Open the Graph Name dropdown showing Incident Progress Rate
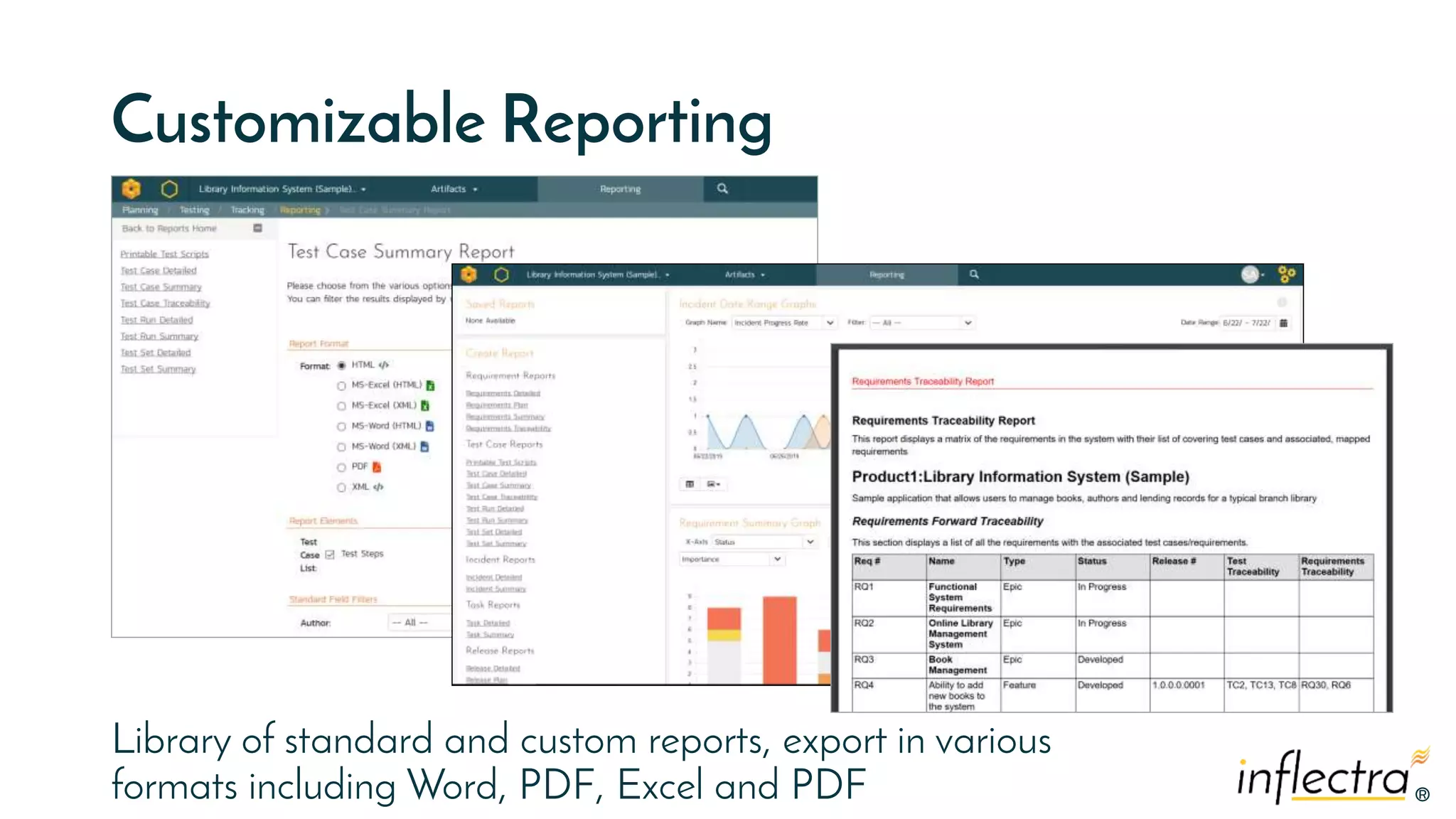 (x=784, y=323)
